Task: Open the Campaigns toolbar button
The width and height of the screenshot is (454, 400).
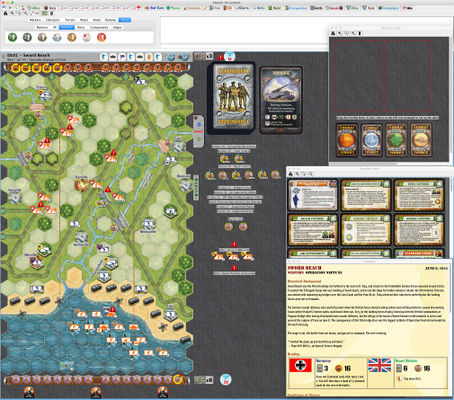Action: click(x=389, y=8)
